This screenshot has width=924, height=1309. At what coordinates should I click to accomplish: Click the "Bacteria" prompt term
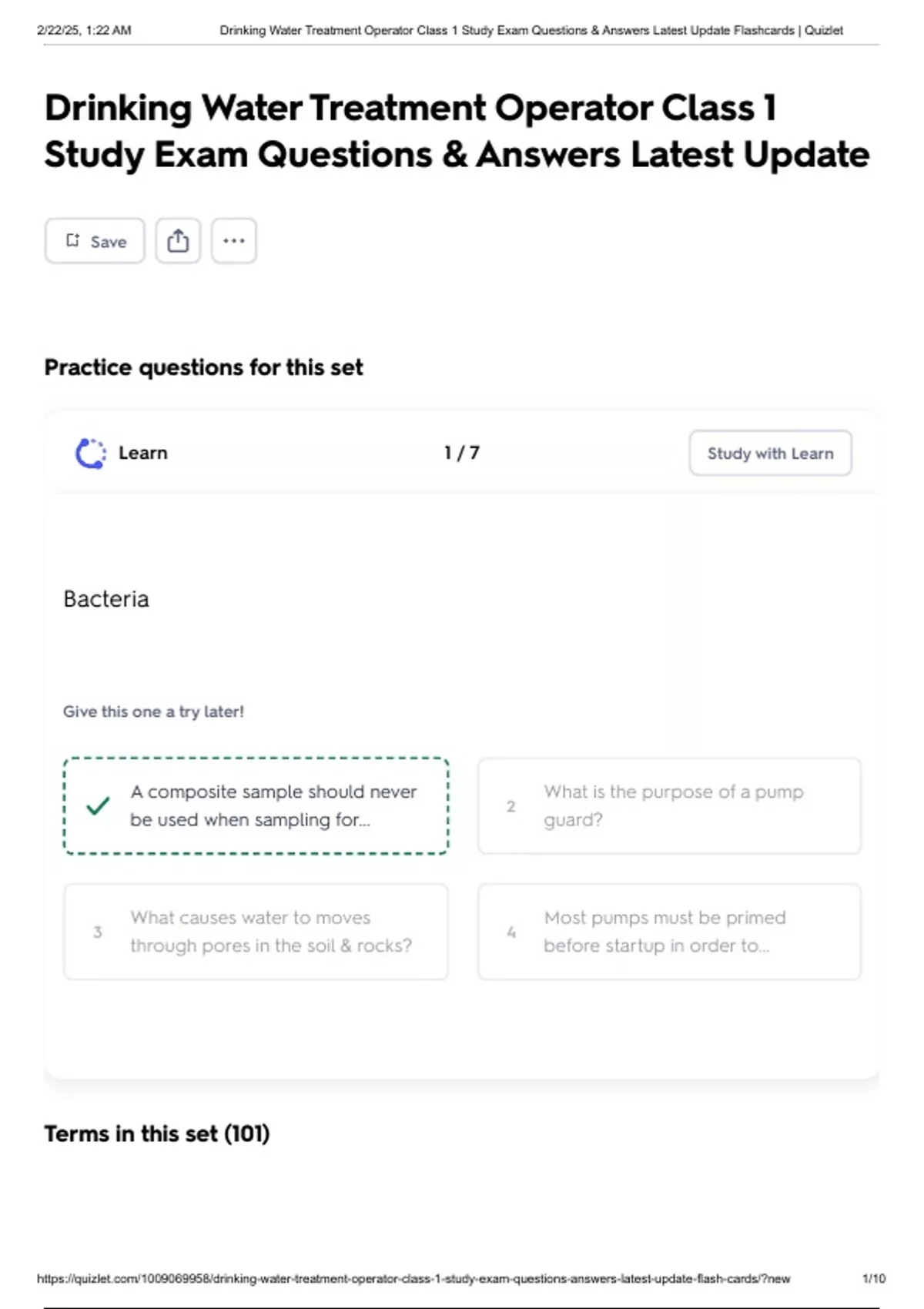tap(106, 599)
